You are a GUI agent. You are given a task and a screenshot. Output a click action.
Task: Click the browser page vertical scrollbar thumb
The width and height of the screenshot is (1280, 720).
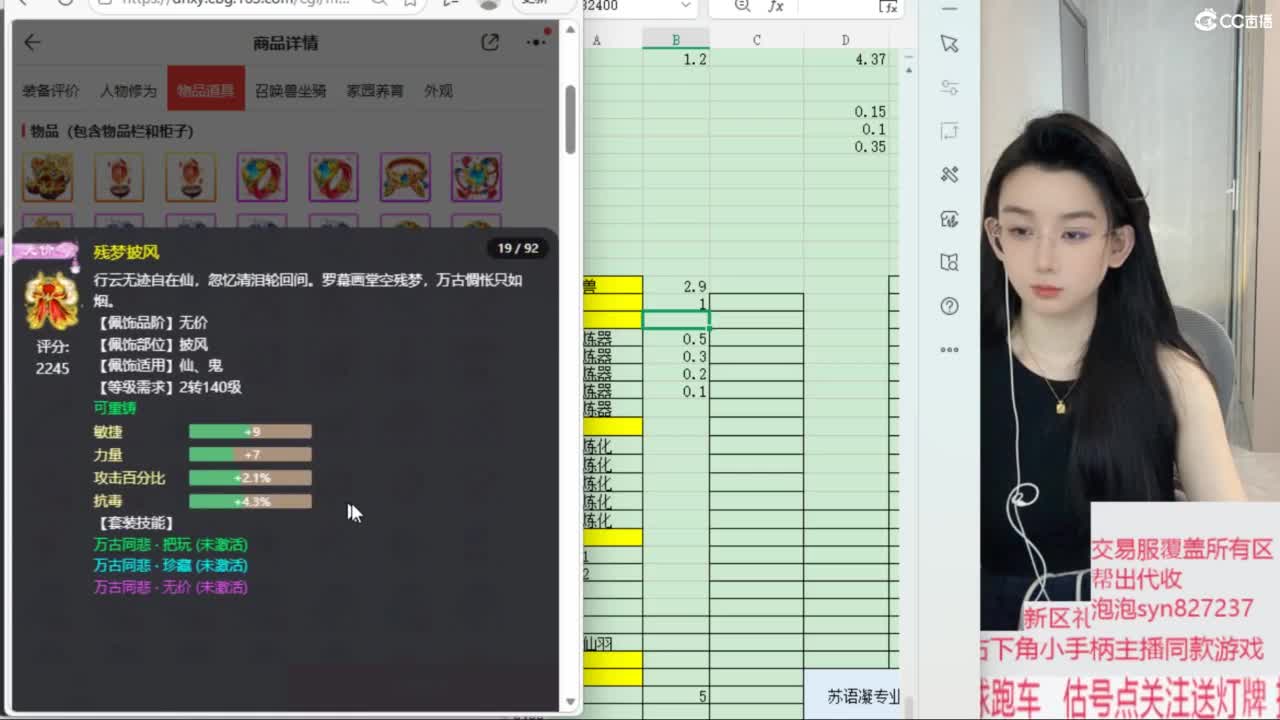(570, 119)
